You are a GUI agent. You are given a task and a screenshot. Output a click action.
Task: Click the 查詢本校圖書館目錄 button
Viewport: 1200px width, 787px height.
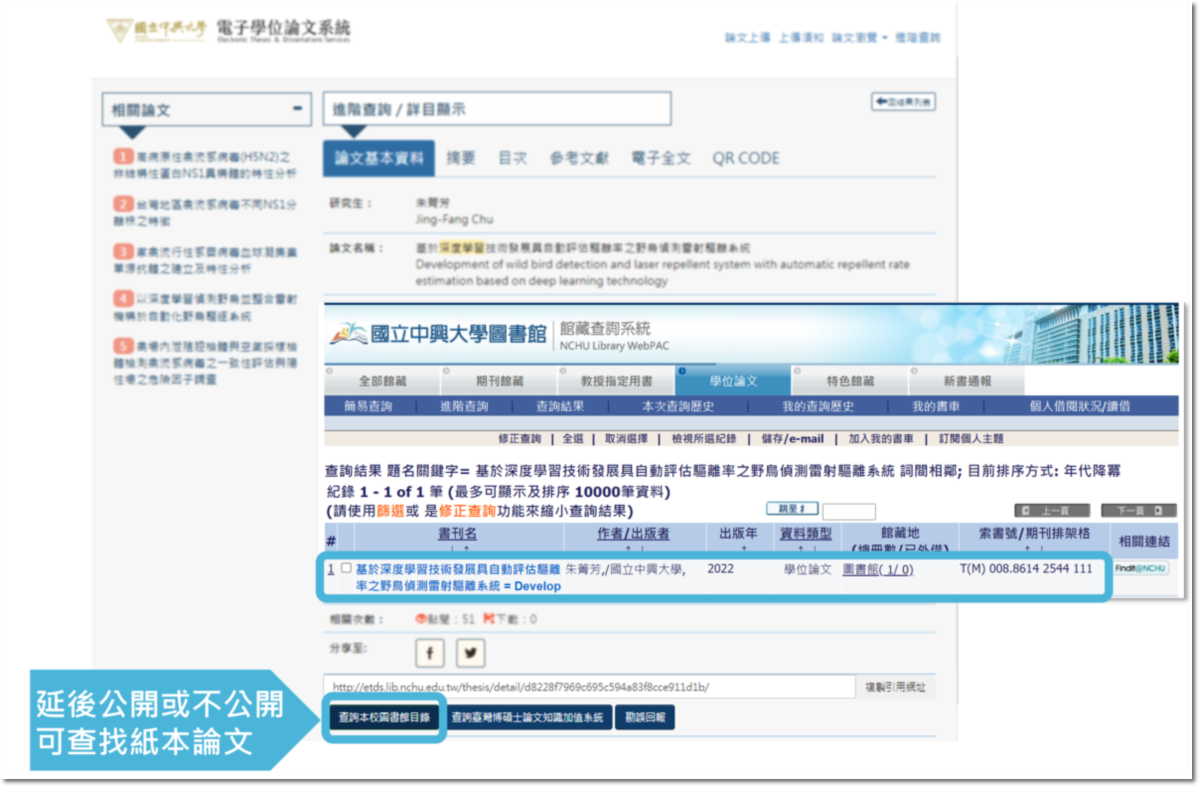coord(384,718)
